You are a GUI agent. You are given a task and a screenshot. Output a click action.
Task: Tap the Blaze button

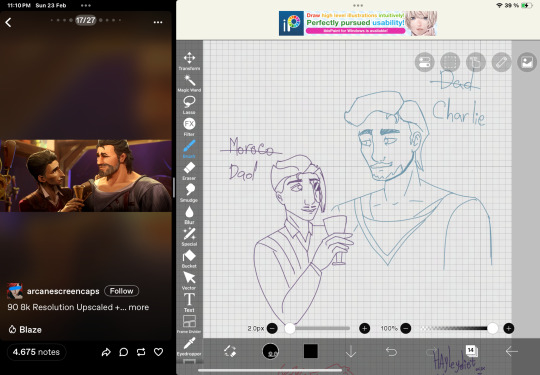[x=25, y=330]
